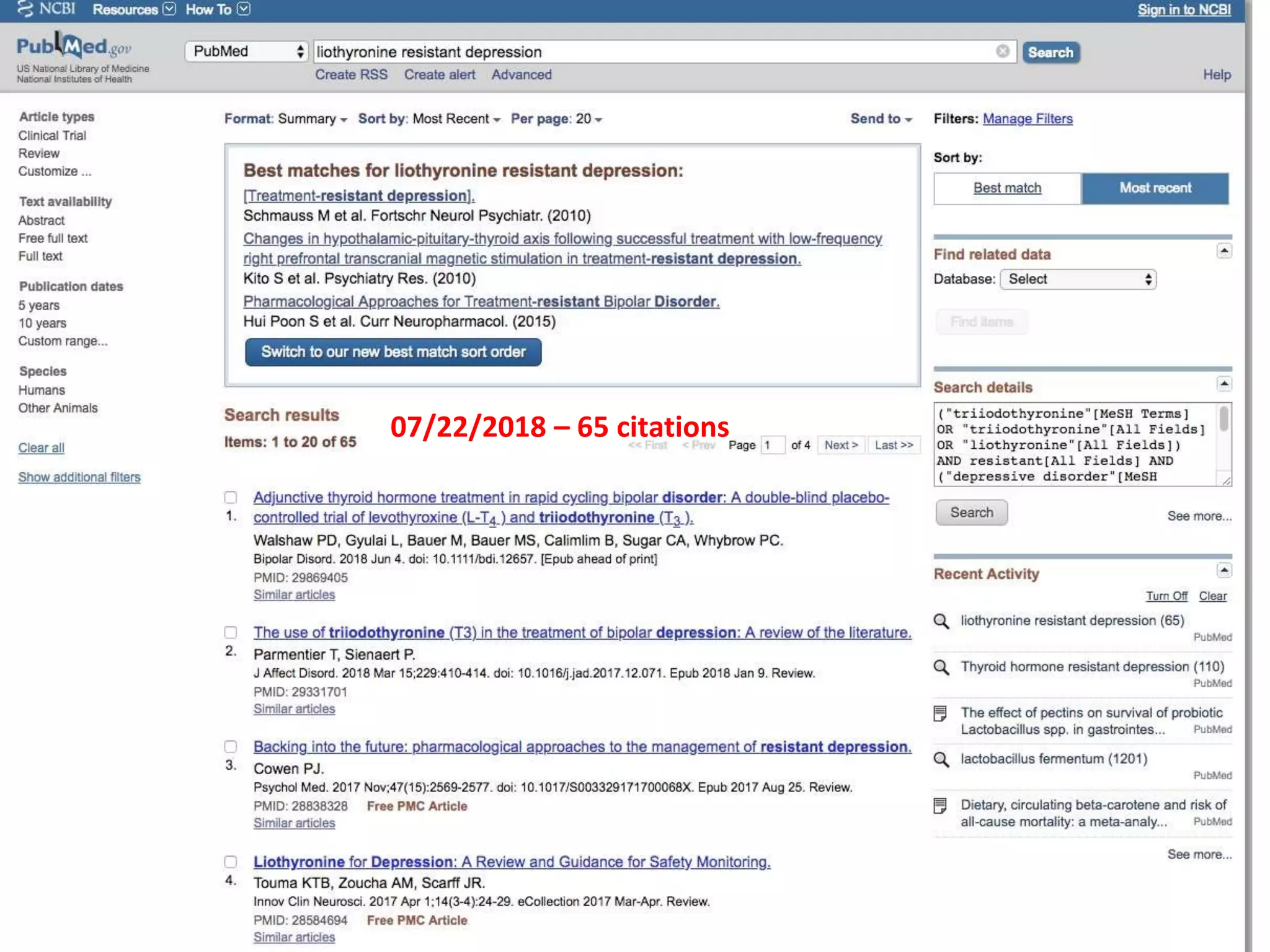Open the Advanced search link
Image resolution: width=1270 pixels, height=952 pixels.
(522, 75)
